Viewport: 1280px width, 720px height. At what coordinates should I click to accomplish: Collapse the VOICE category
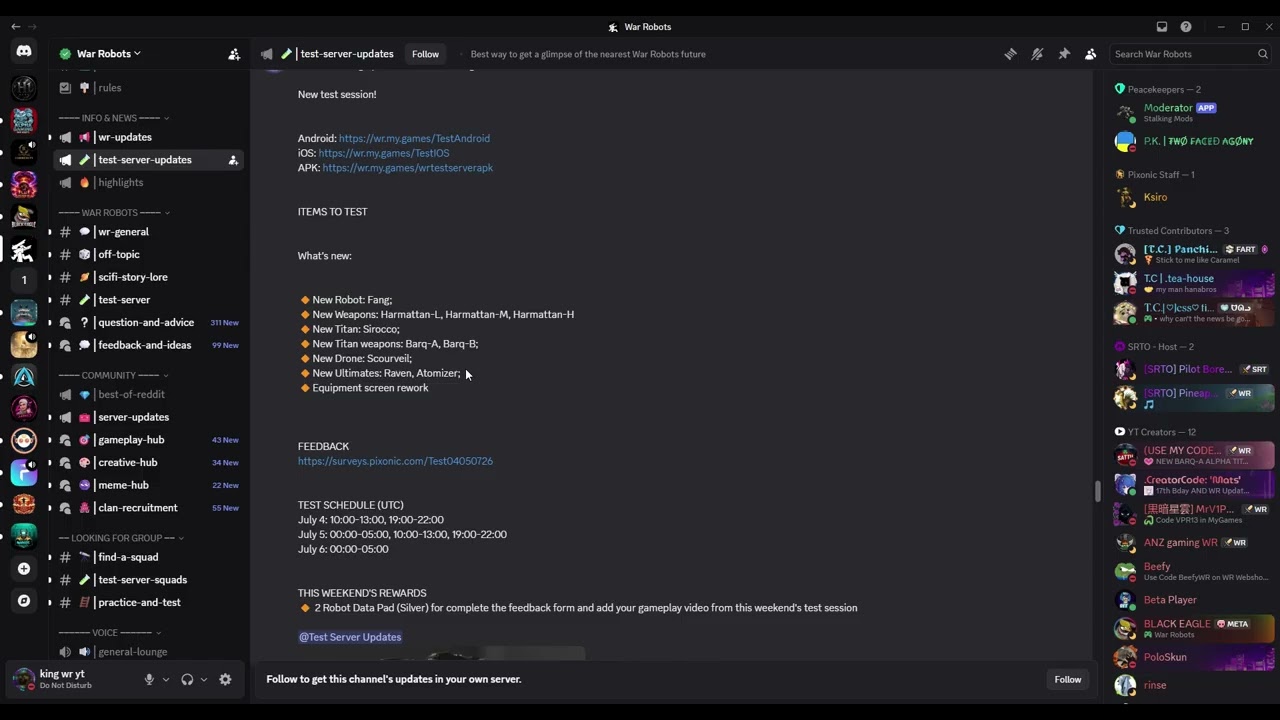(110, 632)
